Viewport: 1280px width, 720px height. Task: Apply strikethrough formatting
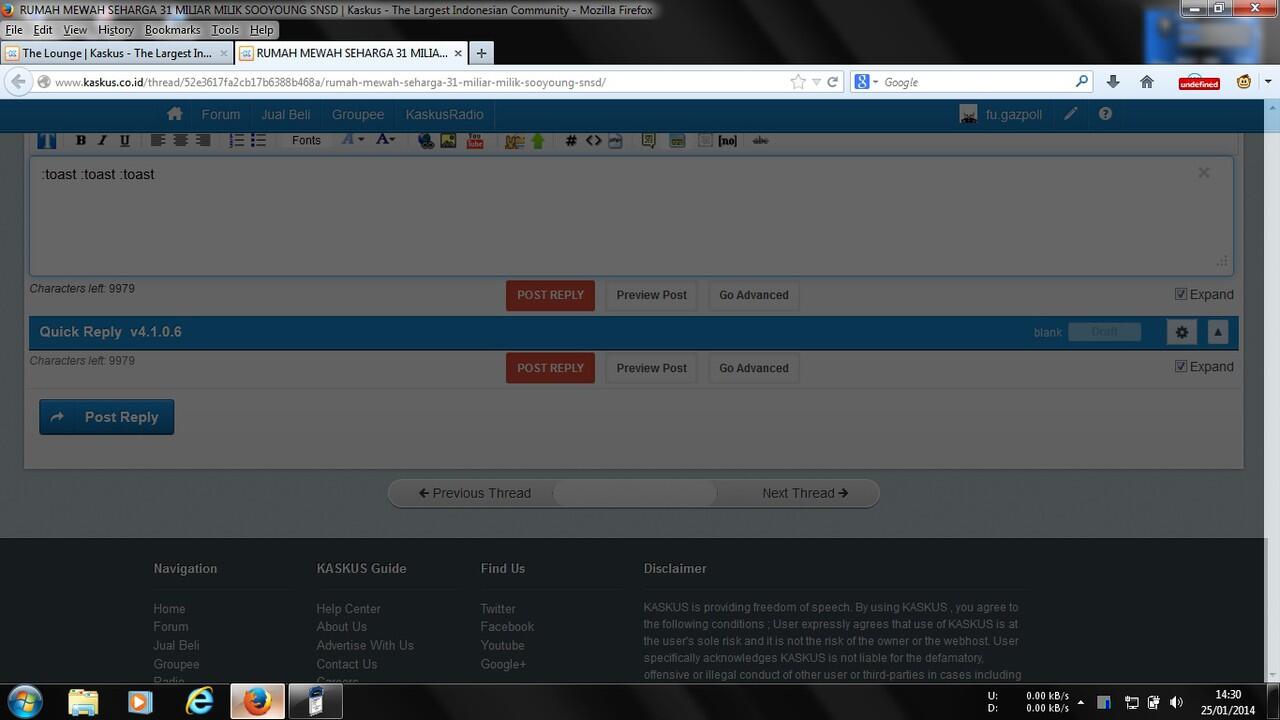[760, 141]
